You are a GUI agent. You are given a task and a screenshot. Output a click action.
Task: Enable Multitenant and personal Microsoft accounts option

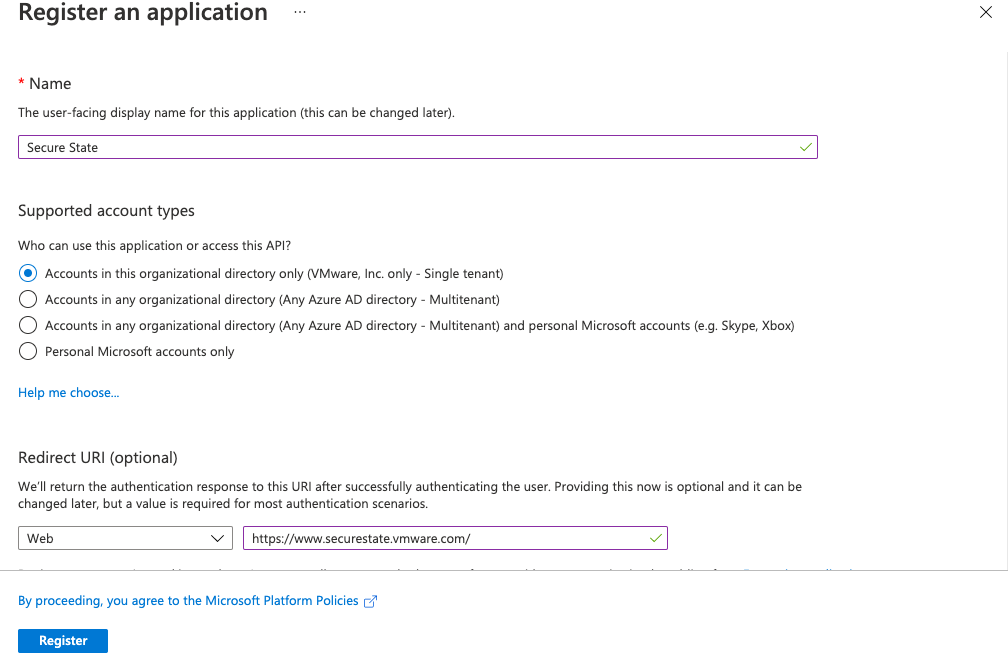click(27, 325)
